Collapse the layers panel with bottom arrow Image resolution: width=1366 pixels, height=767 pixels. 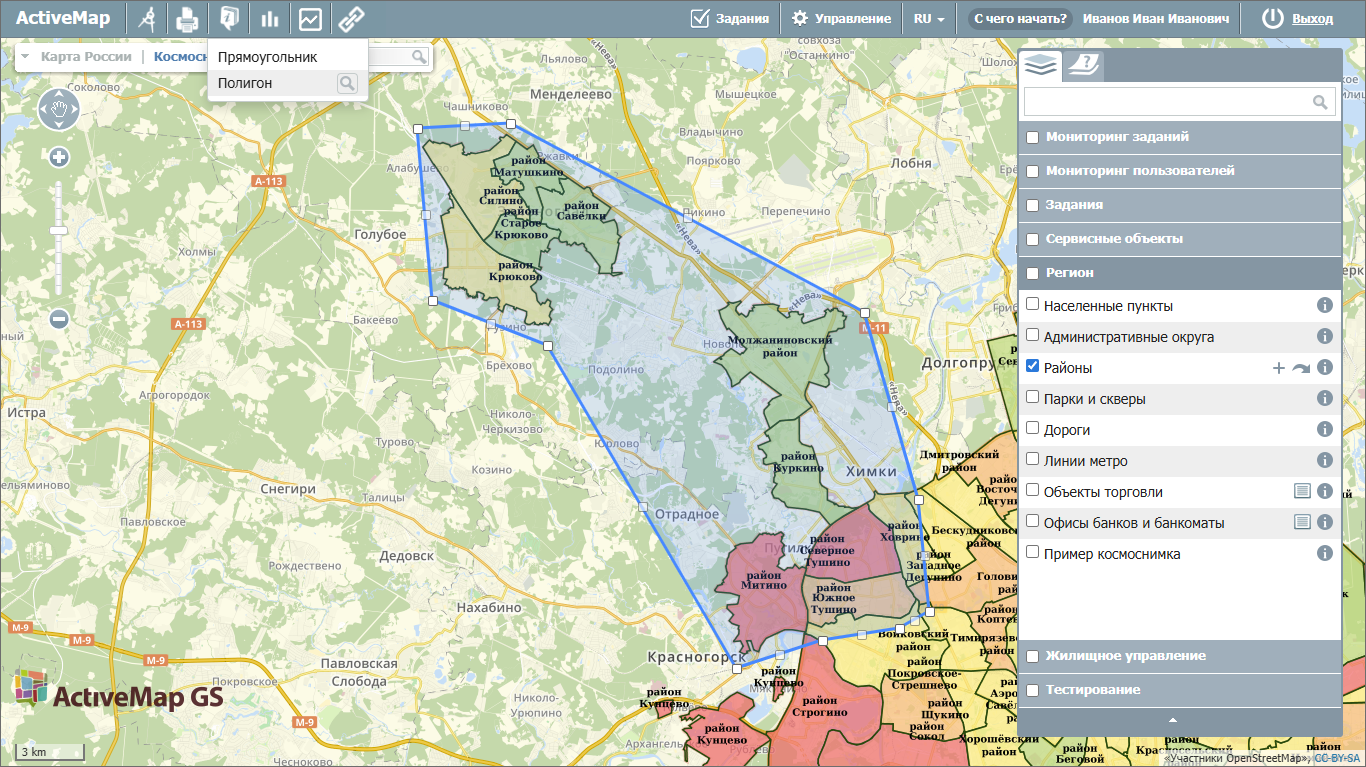click(1173, 720)
